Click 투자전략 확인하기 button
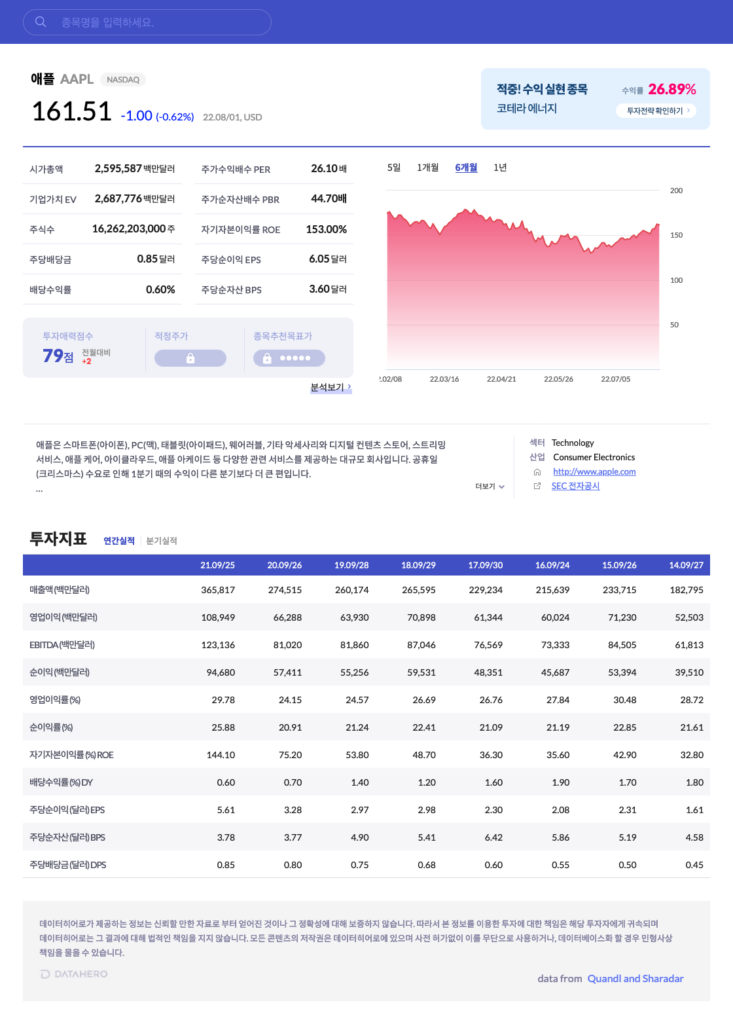The width and height of the screenshot is (733, 1024). [656, 111]
